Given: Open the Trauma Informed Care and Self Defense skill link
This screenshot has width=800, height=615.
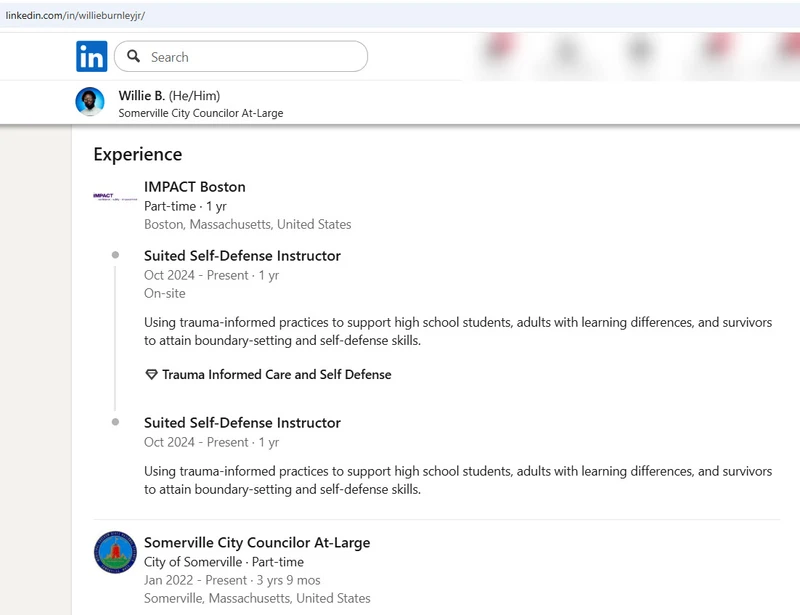Looking at the screenshot, I should [x=276, y=375].
